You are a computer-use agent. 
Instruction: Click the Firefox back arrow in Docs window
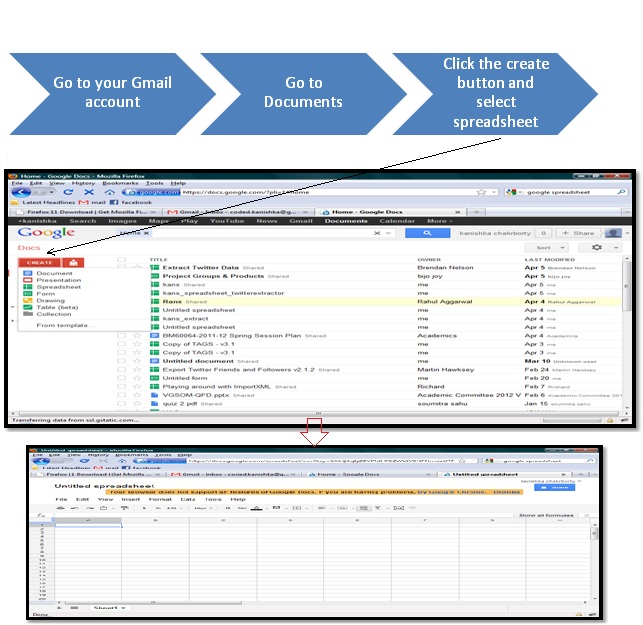(x=21, y=192)
